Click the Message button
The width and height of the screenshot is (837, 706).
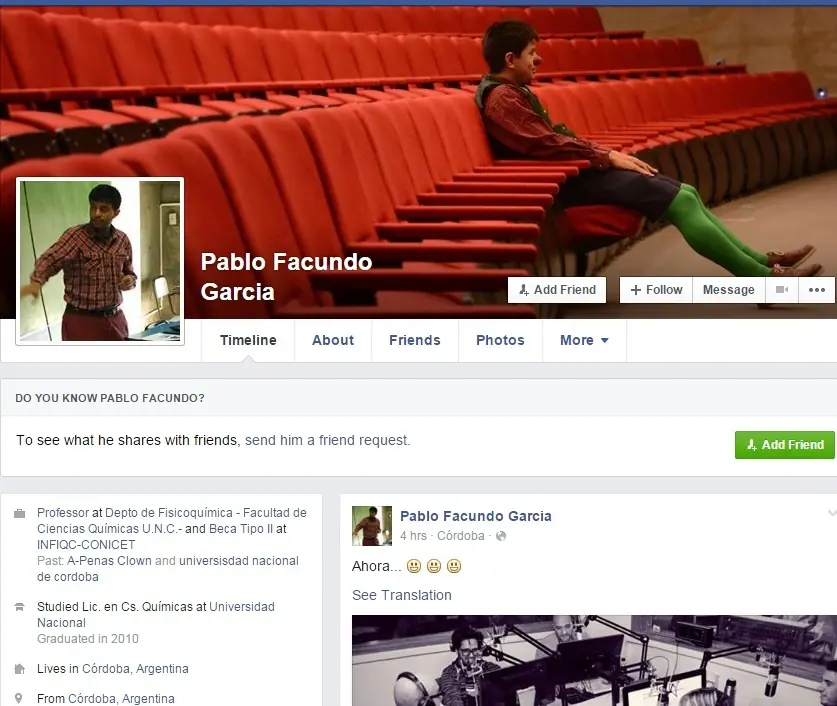729,290
